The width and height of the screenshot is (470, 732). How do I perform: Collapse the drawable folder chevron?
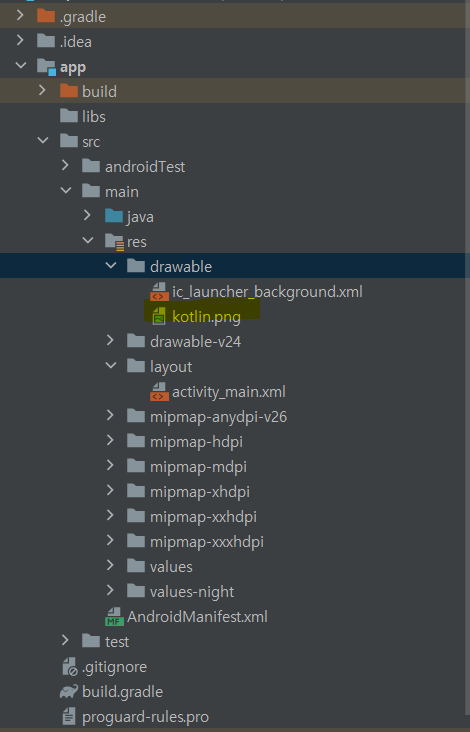point(111,266)
